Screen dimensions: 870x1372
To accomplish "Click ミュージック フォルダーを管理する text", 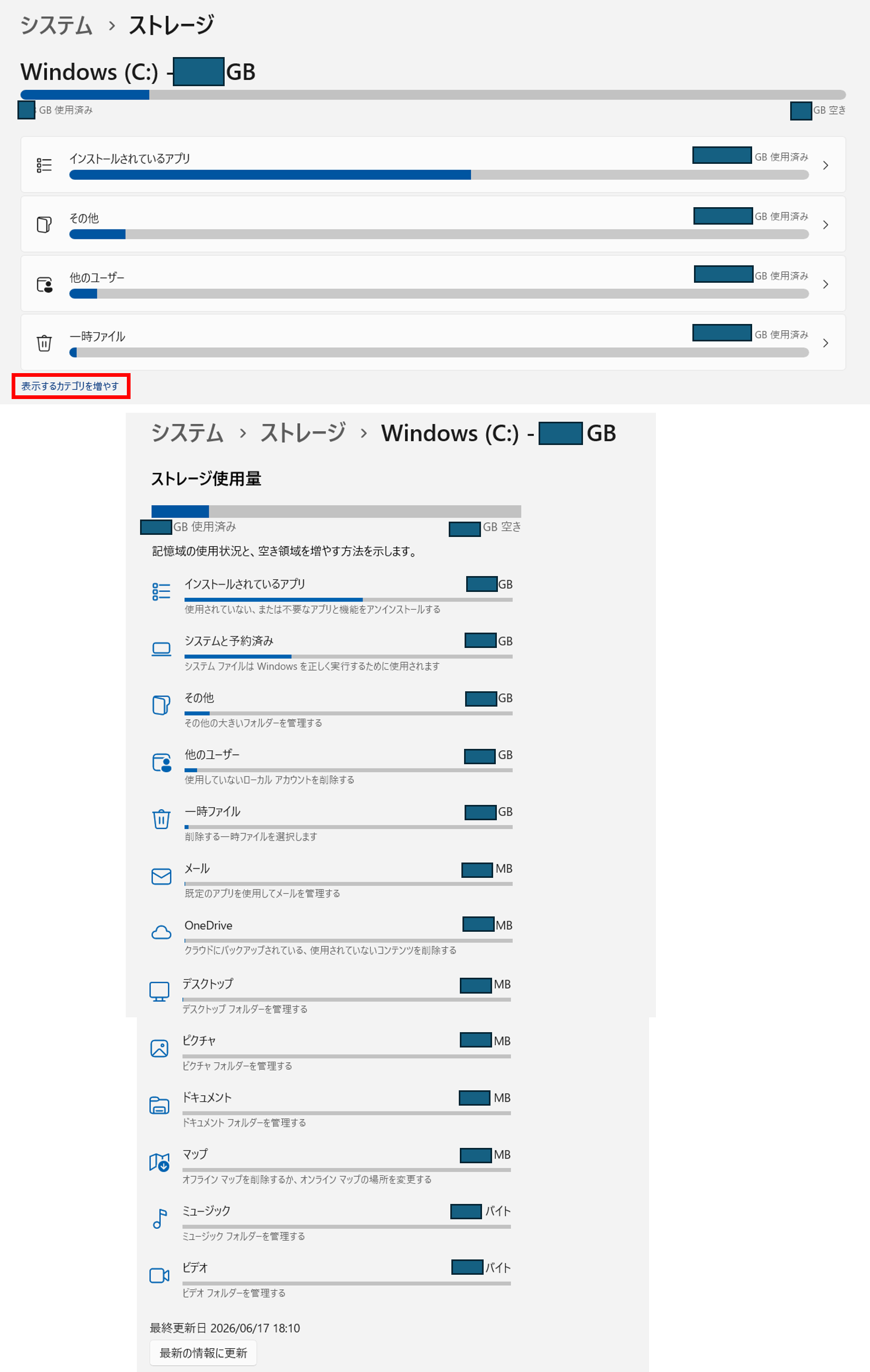I will (244, 1236).
